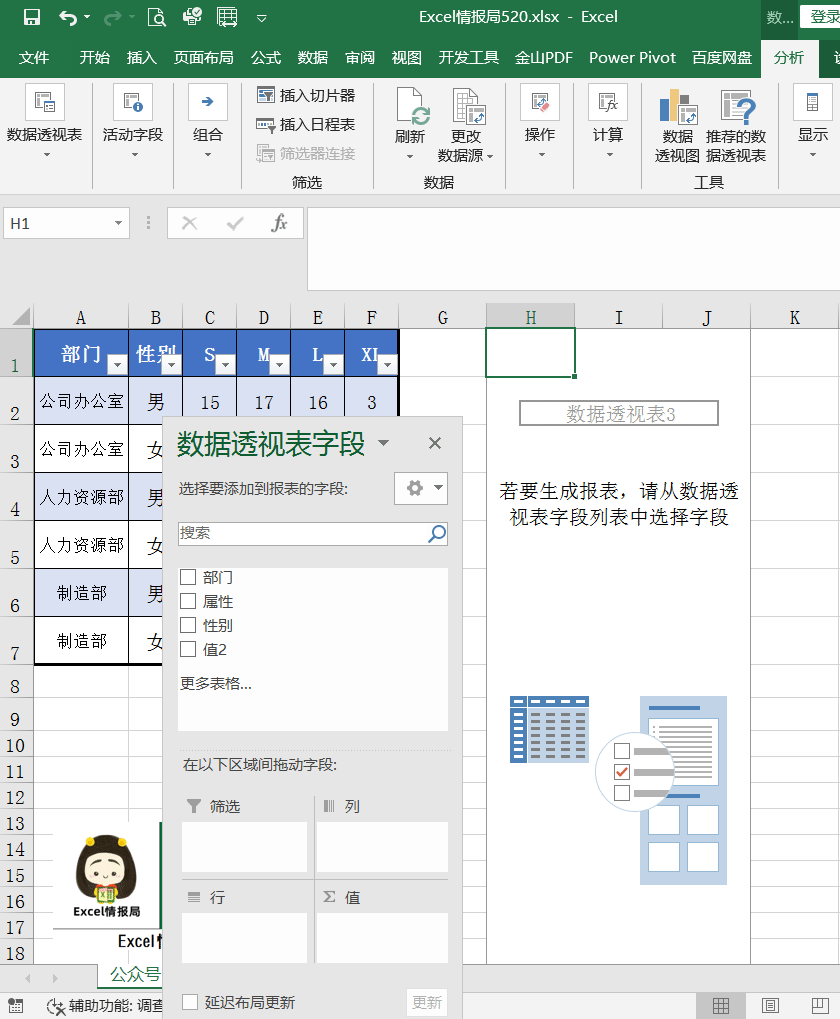Click the insert function fx icon

(x=279, y=224)
